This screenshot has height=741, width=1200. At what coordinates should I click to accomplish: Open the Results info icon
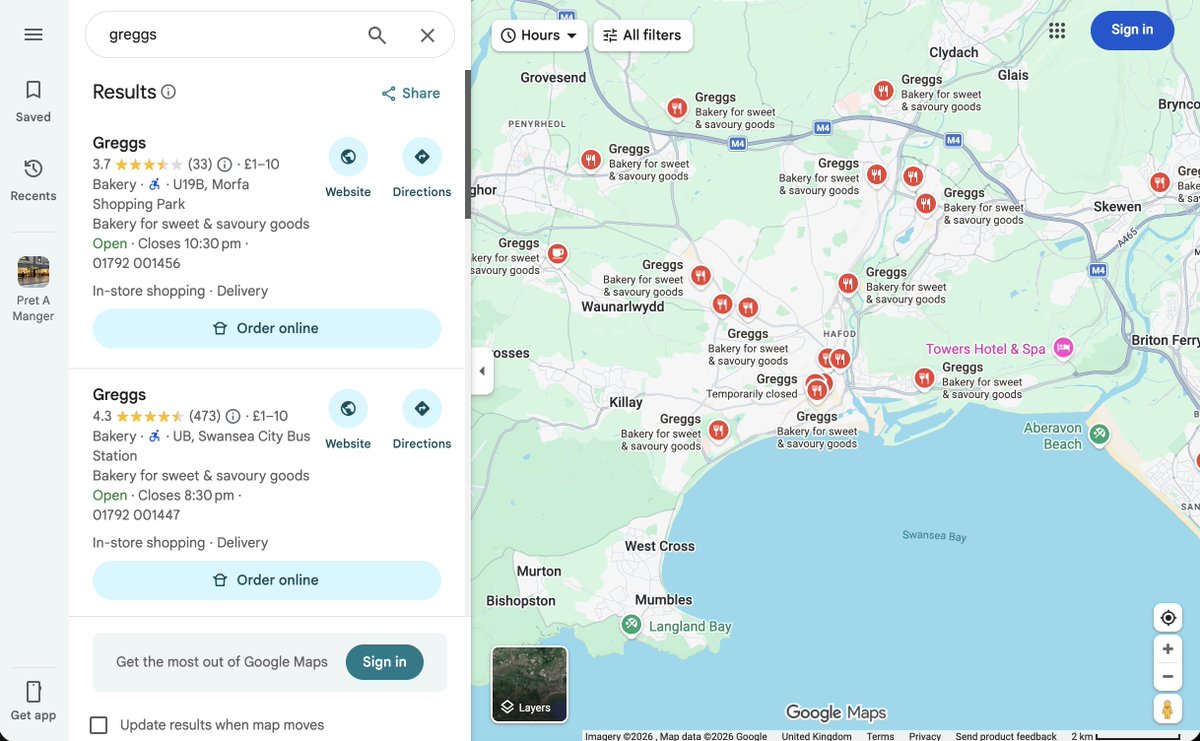click(168, 92)
